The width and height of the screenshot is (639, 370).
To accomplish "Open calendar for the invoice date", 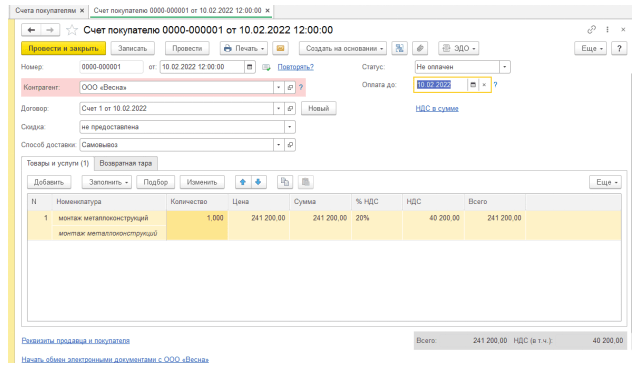I will 250,67.
